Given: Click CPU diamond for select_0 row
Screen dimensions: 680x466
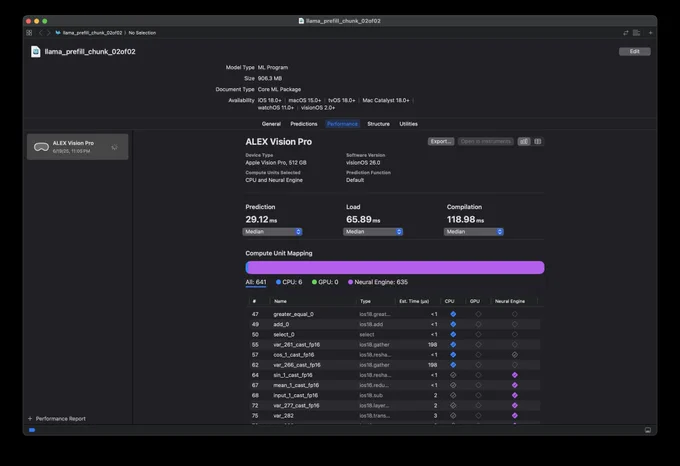Looking at the screenshot, I should [x=453, y=335].
